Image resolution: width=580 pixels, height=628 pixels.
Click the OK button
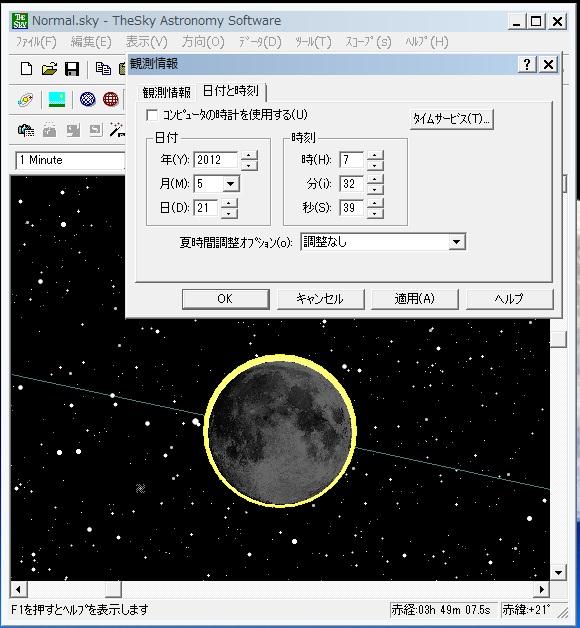coord(225,299)
